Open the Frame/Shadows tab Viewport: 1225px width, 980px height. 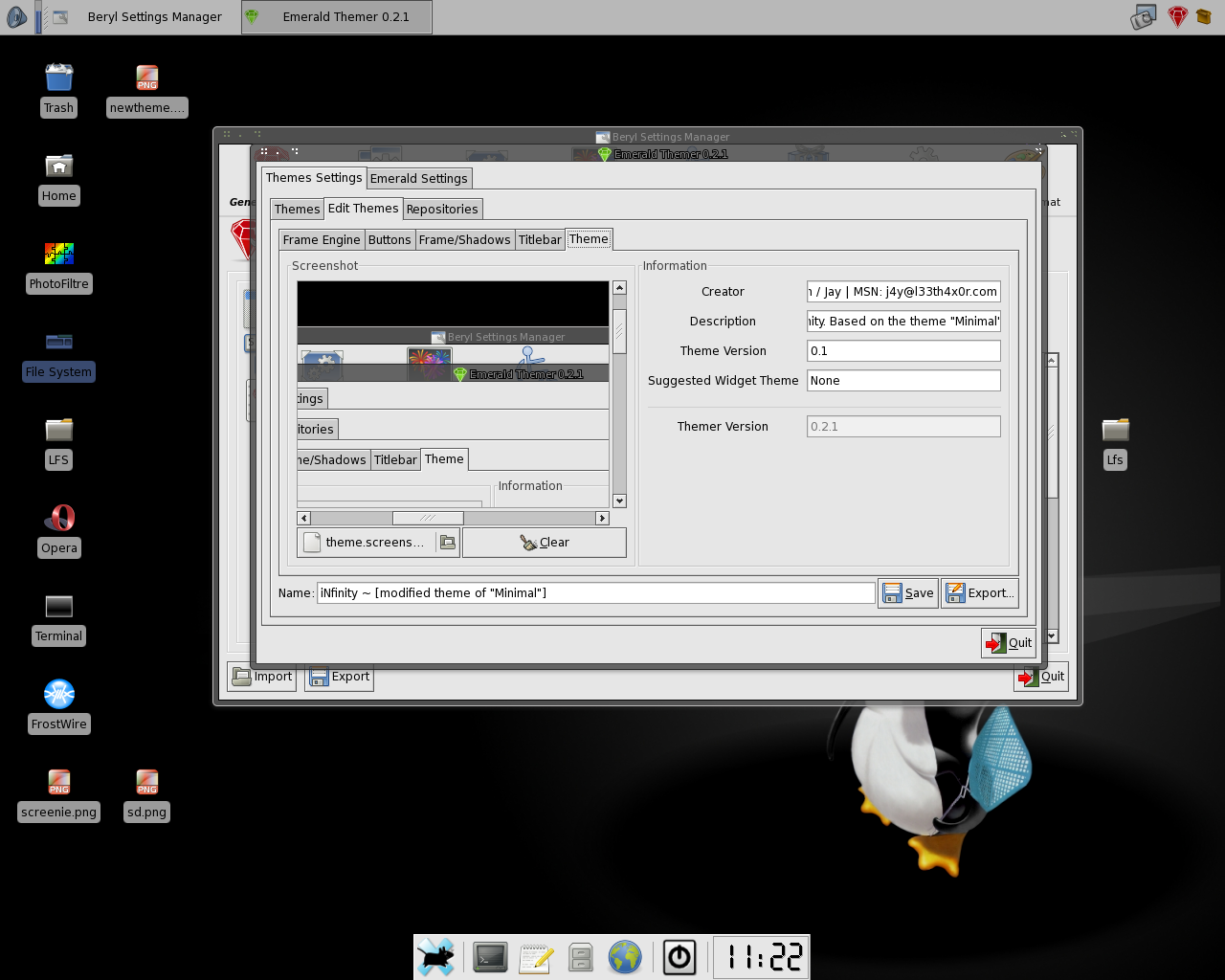[465, 239]
